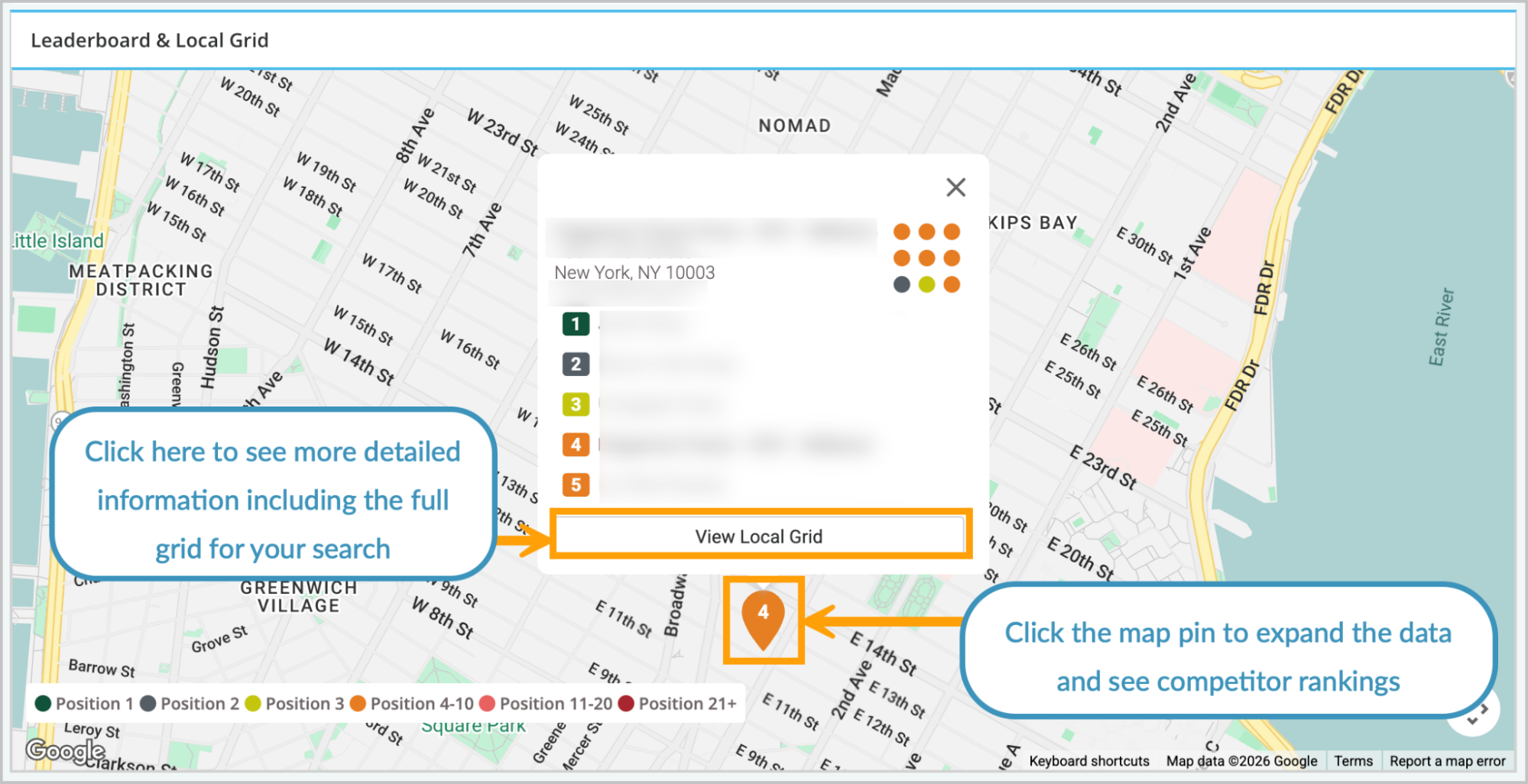This screenshot has height=784, width=1528.
Task: Select the orange map pin numbered 4
Action: pyautogui.click(x=763, y=619)
